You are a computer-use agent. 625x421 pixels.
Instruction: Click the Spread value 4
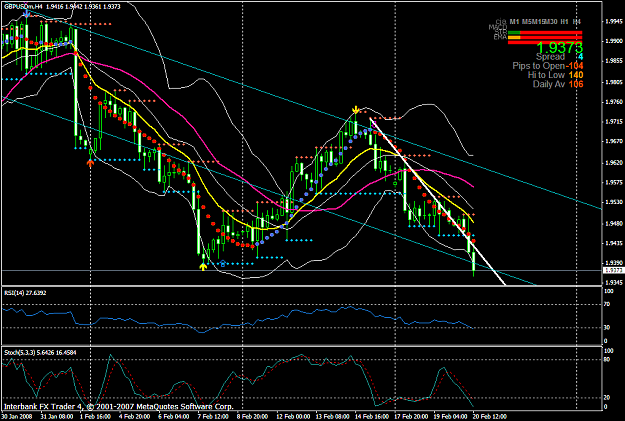[580, 57]
